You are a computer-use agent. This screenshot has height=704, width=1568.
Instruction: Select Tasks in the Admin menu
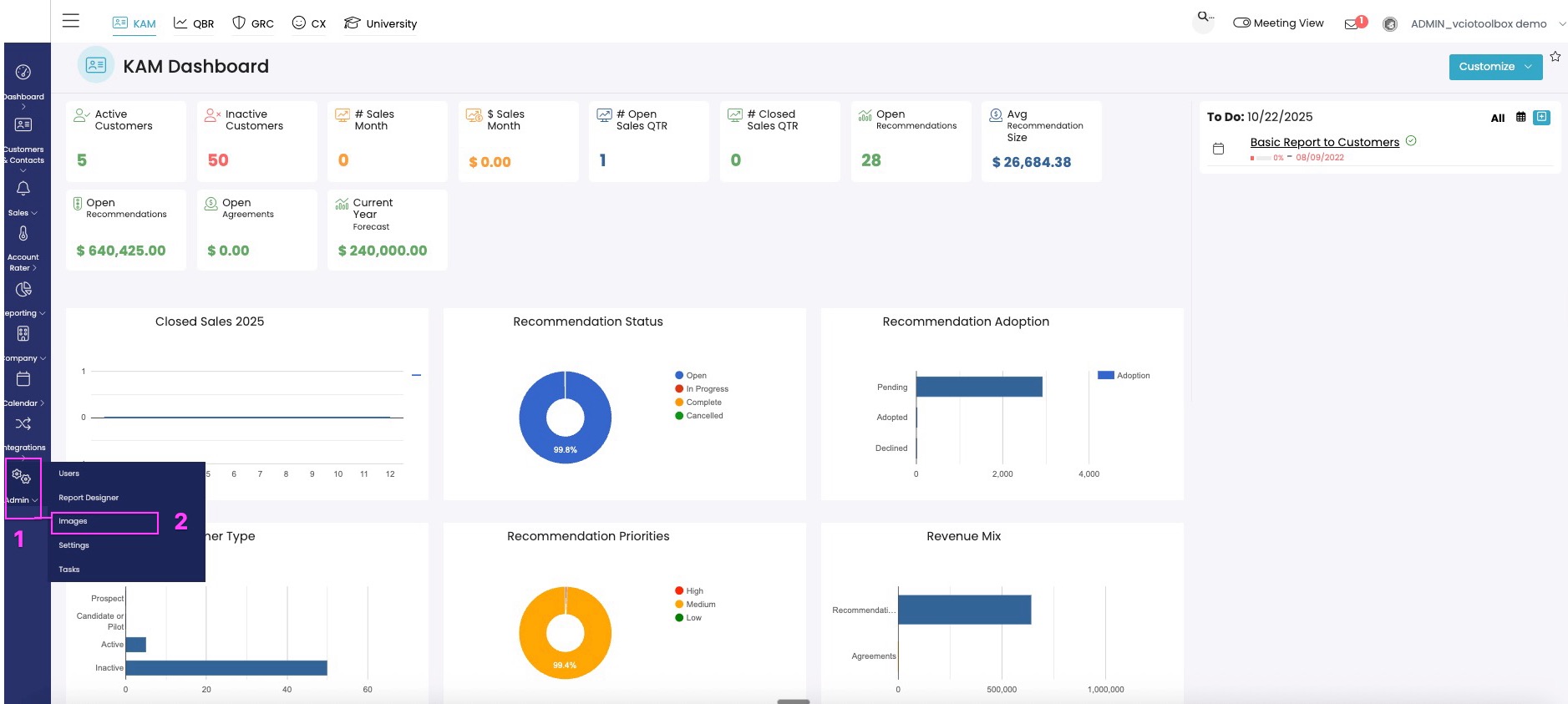coord(69,570)
